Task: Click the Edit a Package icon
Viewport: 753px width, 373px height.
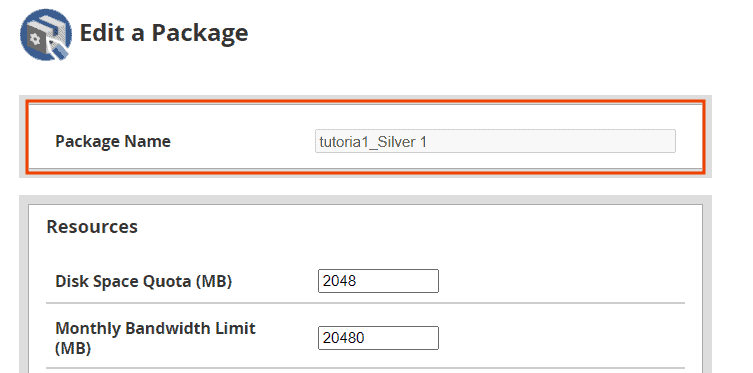Action: click(x=46, y=35)
